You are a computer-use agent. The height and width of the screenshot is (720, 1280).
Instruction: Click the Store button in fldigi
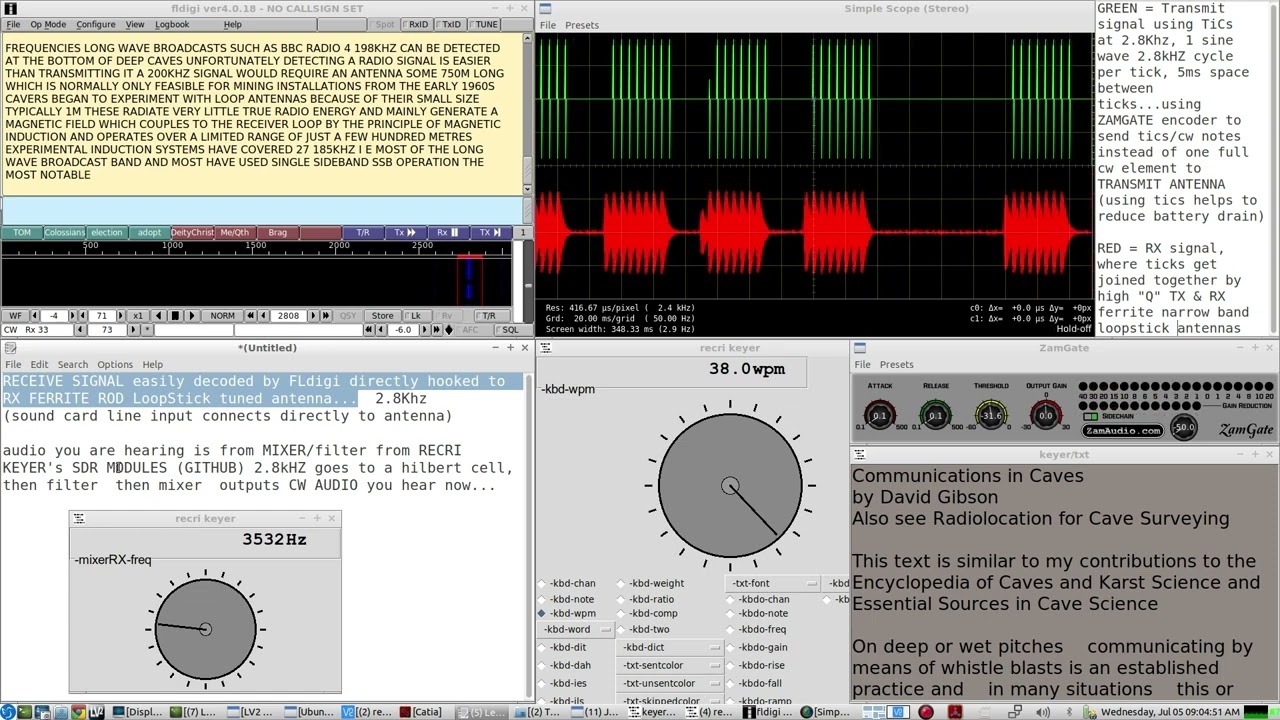pyautogui.click(x=382, y=316)
